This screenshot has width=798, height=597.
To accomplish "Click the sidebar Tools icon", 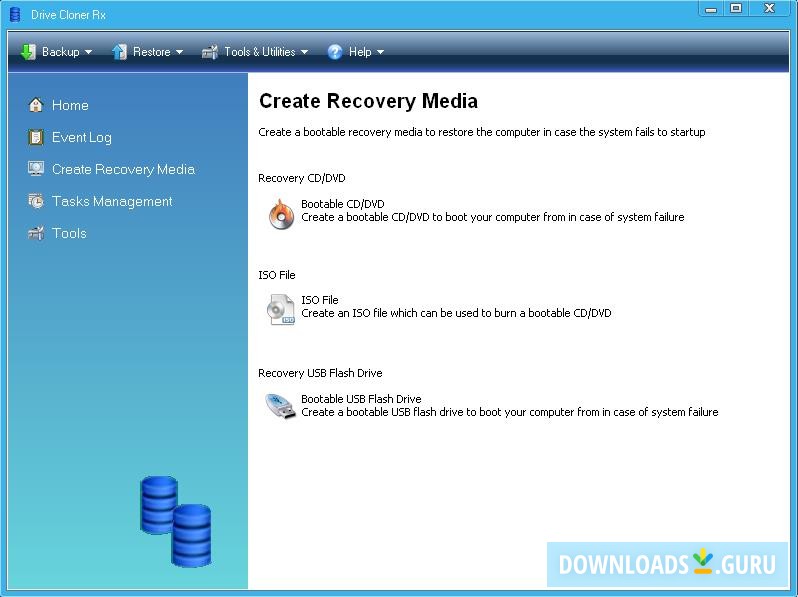I will pos(36,233).
